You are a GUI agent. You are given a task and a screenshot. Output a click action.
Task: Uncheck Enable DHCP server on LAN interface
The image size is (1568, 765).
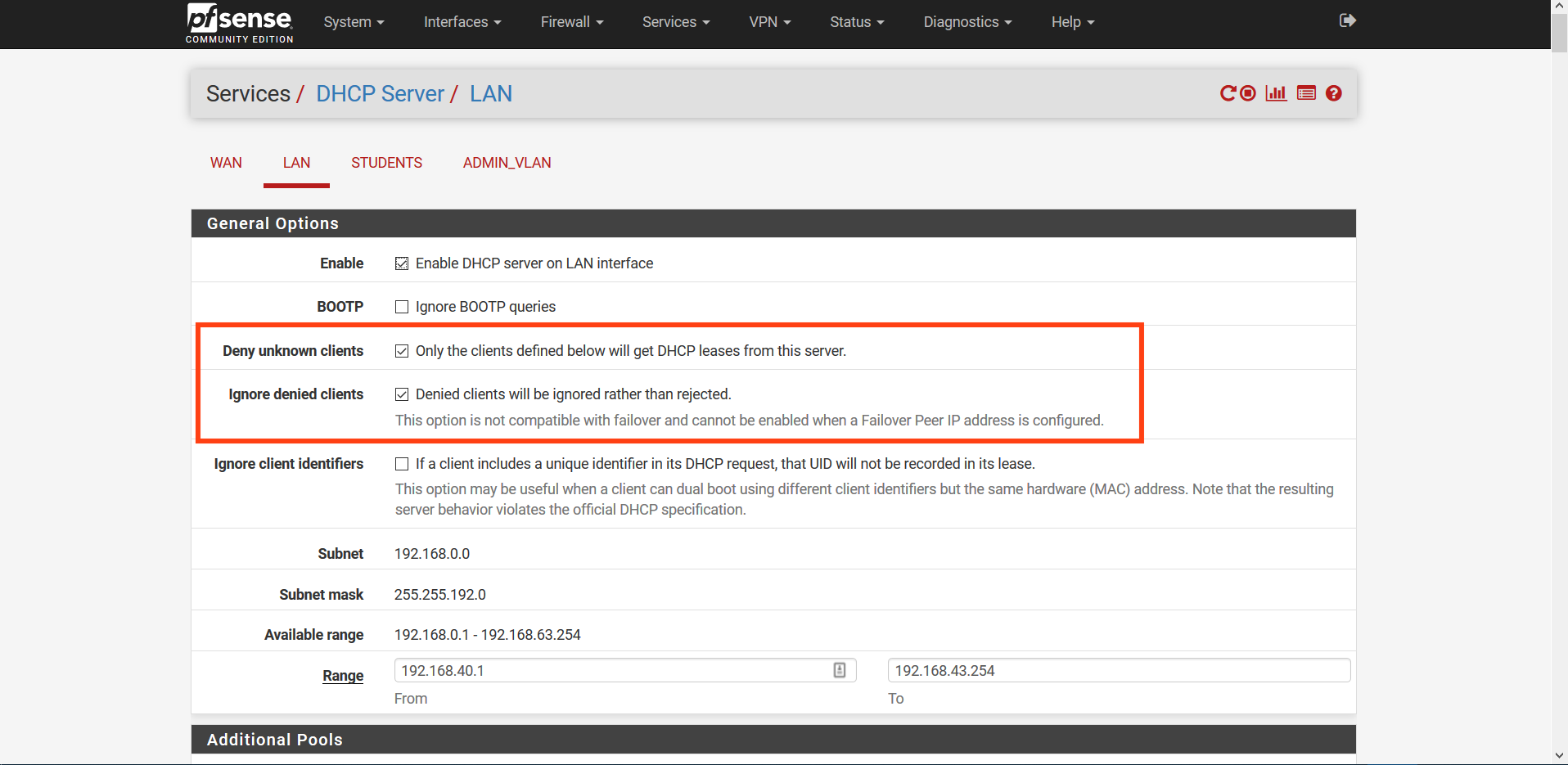pos(402,263)
